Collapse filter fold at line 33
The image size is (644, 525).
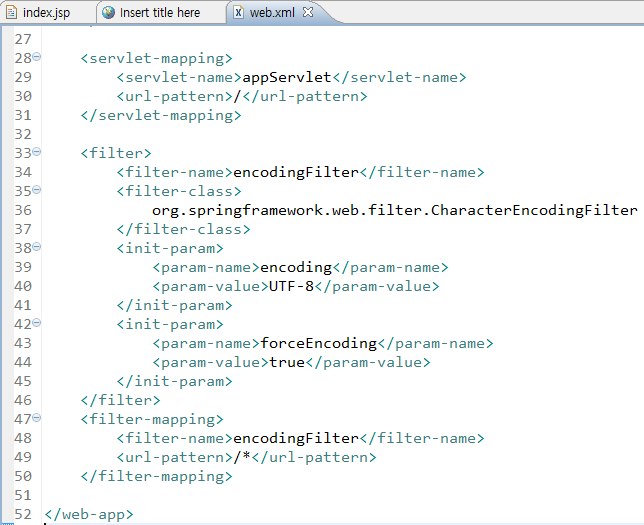[37, 152]
